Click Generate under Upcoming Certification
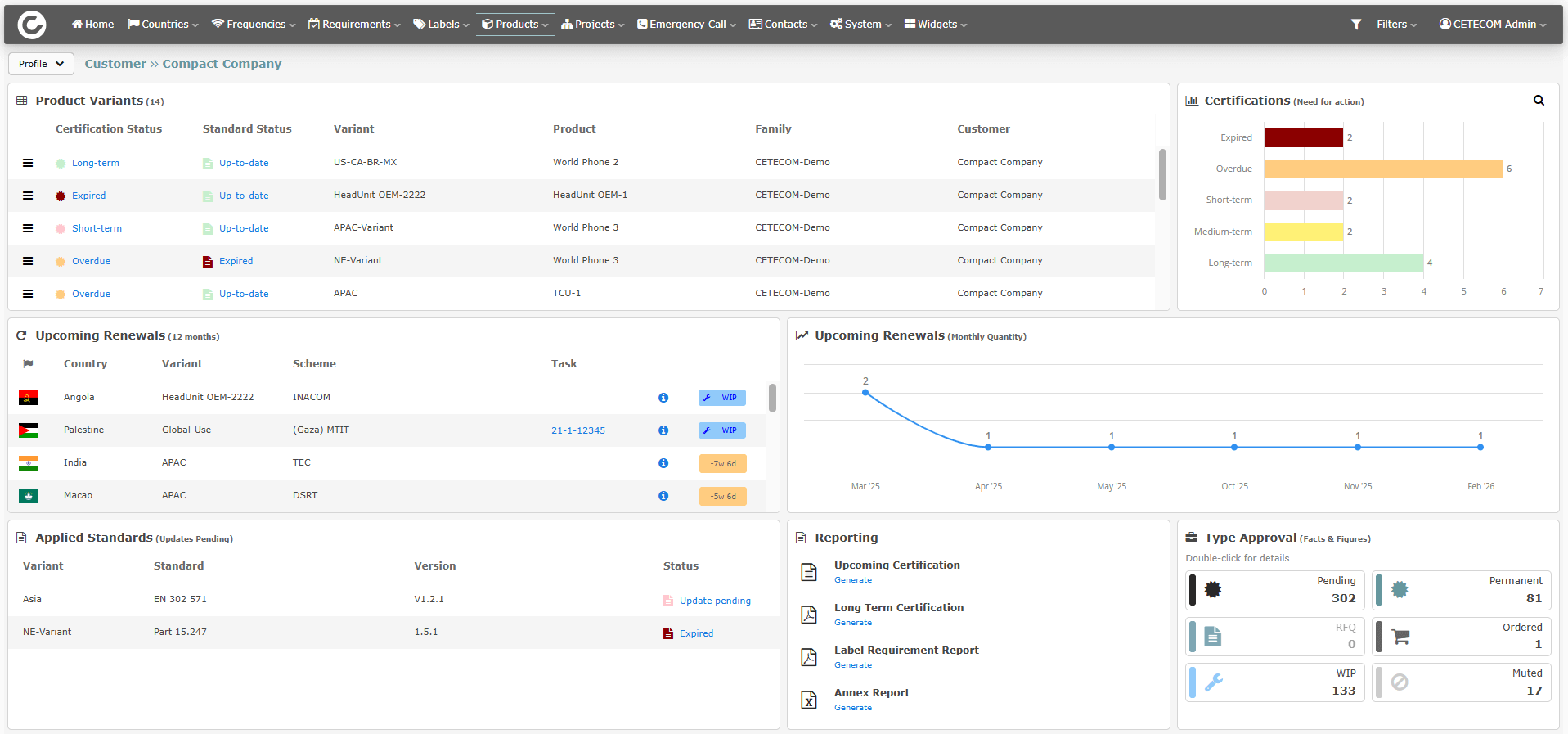This screenshot has width=1568, height=734. (853, 580)
